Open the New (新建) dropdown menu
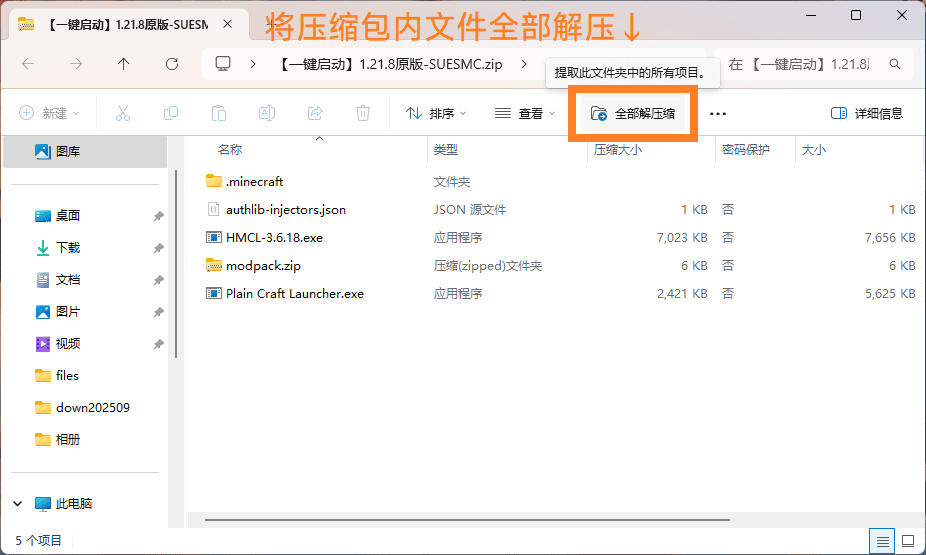Screen dimensions: 926x555 click(49, 114)
